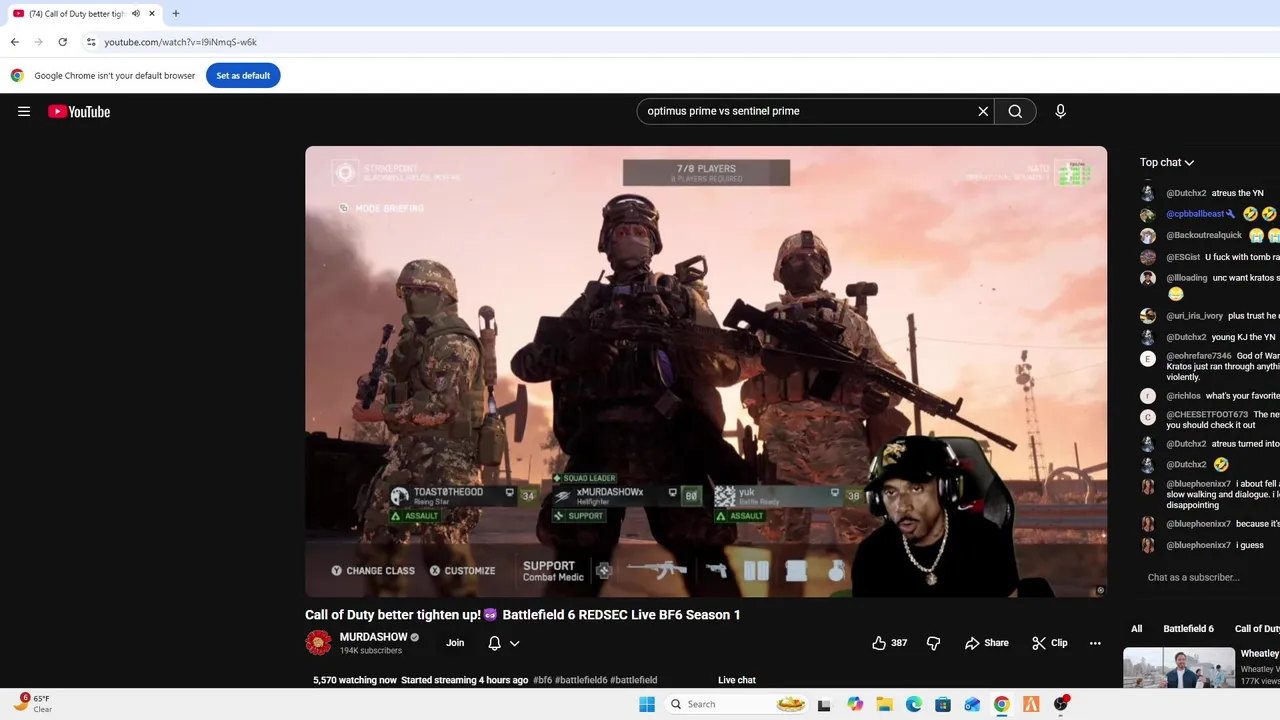The image size is (1280, 720).
Task: Open OBS Studio from the taskbar
Action: 1060,704
